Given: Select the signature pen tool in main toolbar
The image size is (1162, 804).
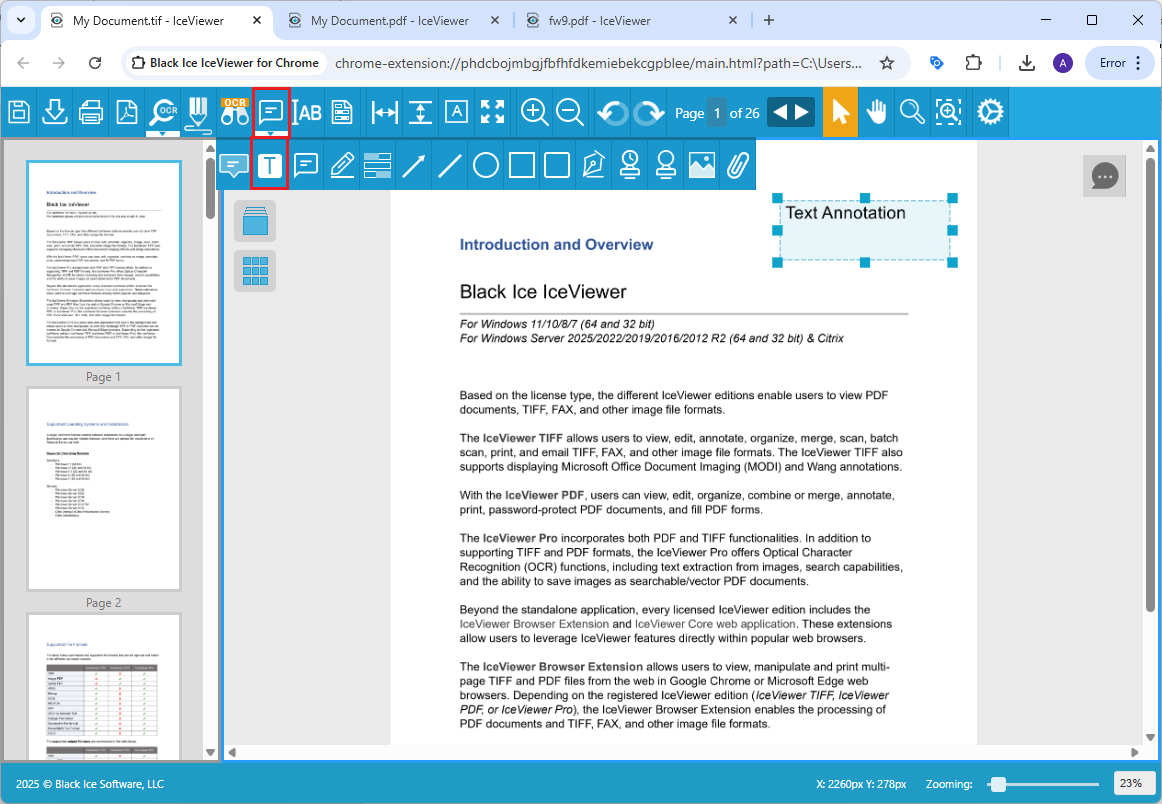Looking at the screenshot, I should pyautogui.click(x=198, y=113).
